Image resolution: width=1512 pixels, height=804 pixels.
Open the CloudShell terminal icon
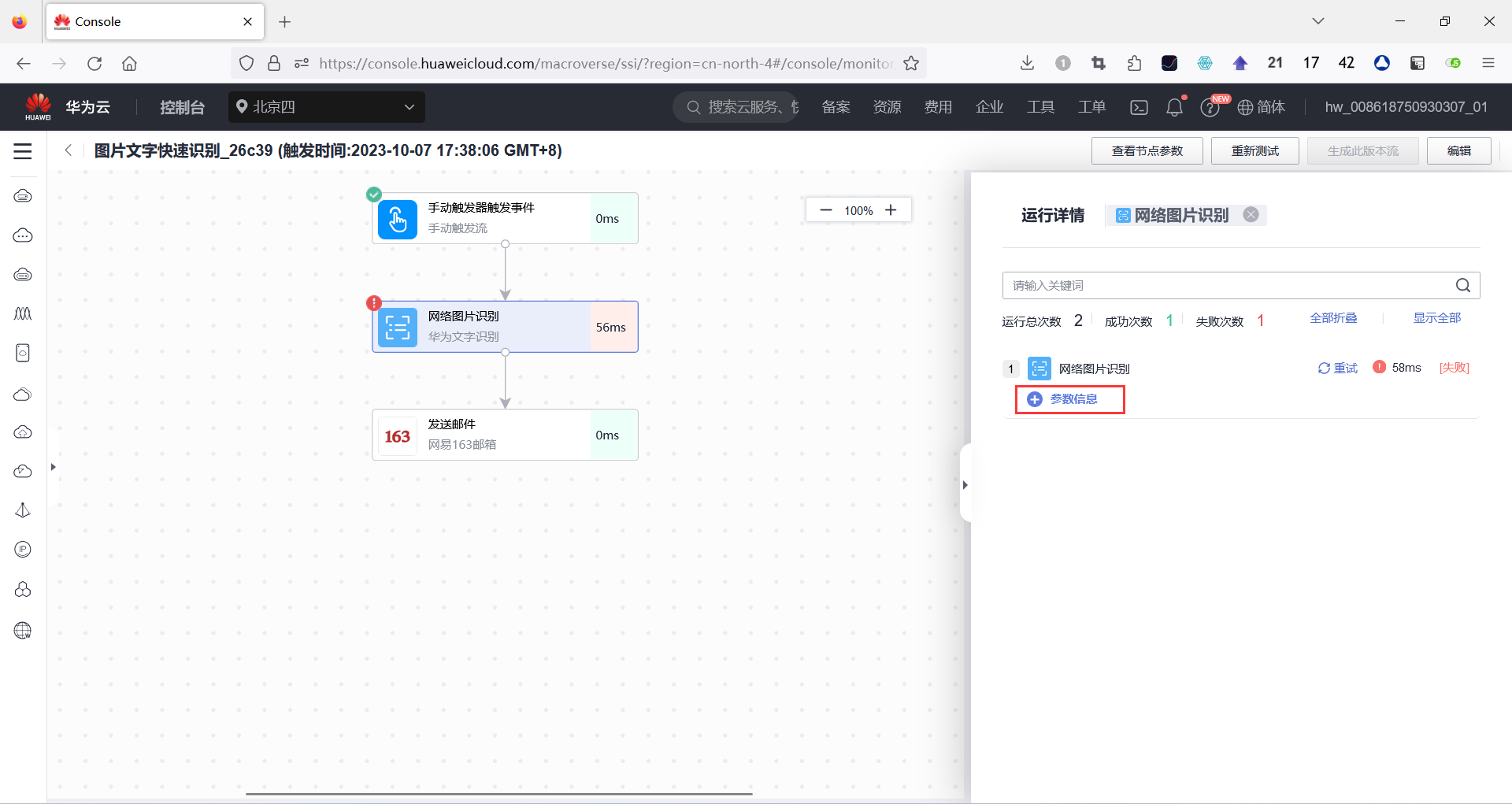(1139, 107)
